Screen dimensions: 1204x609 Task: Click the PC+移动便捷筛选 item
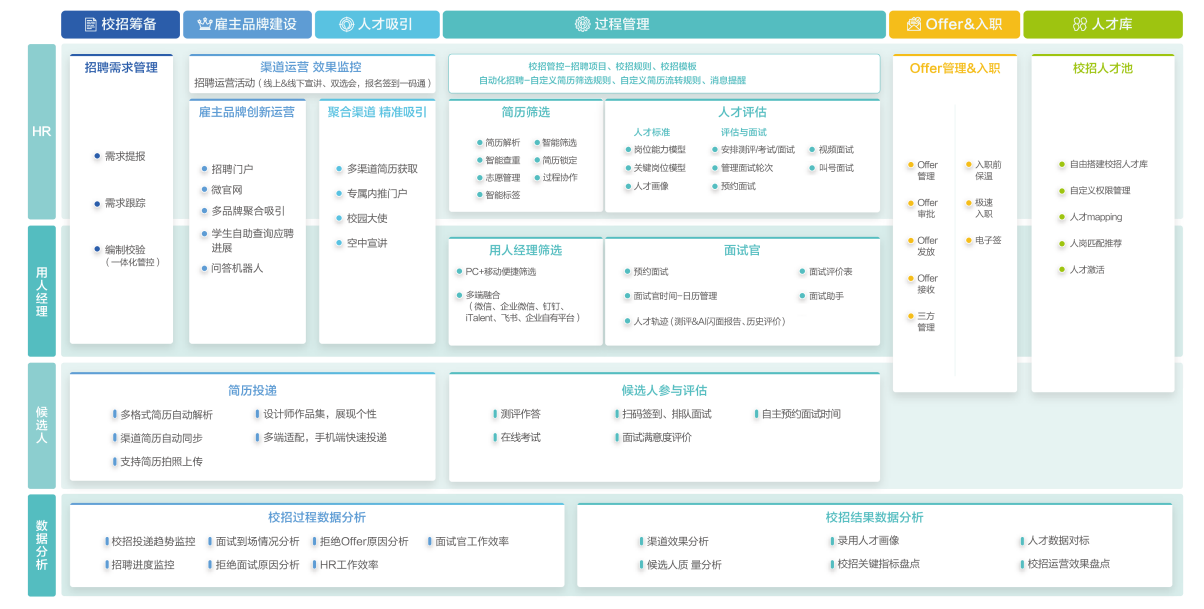point(501,272)
